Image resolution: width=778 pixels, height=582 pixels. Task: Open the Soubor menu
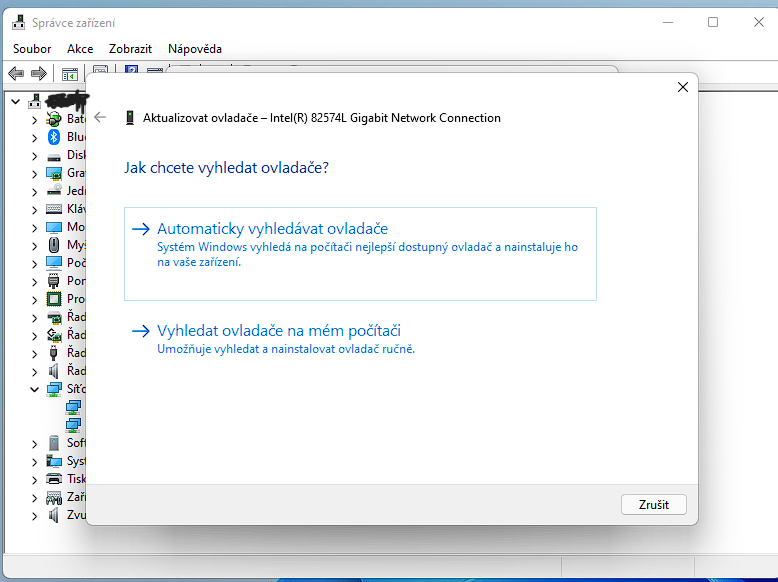[32, 48]
